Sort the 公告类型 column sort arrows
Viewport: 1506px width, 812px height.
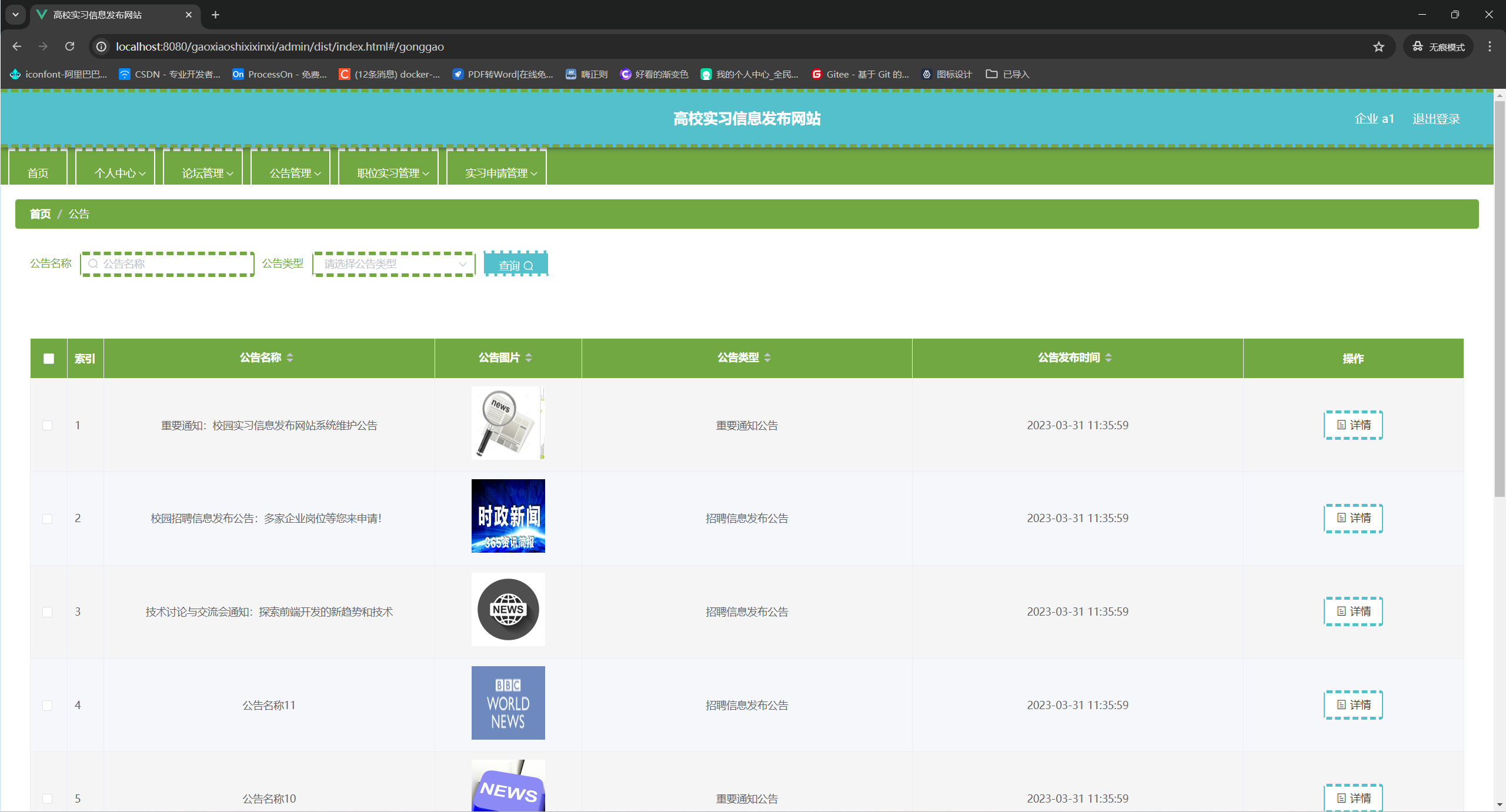(x=767, y=357)
